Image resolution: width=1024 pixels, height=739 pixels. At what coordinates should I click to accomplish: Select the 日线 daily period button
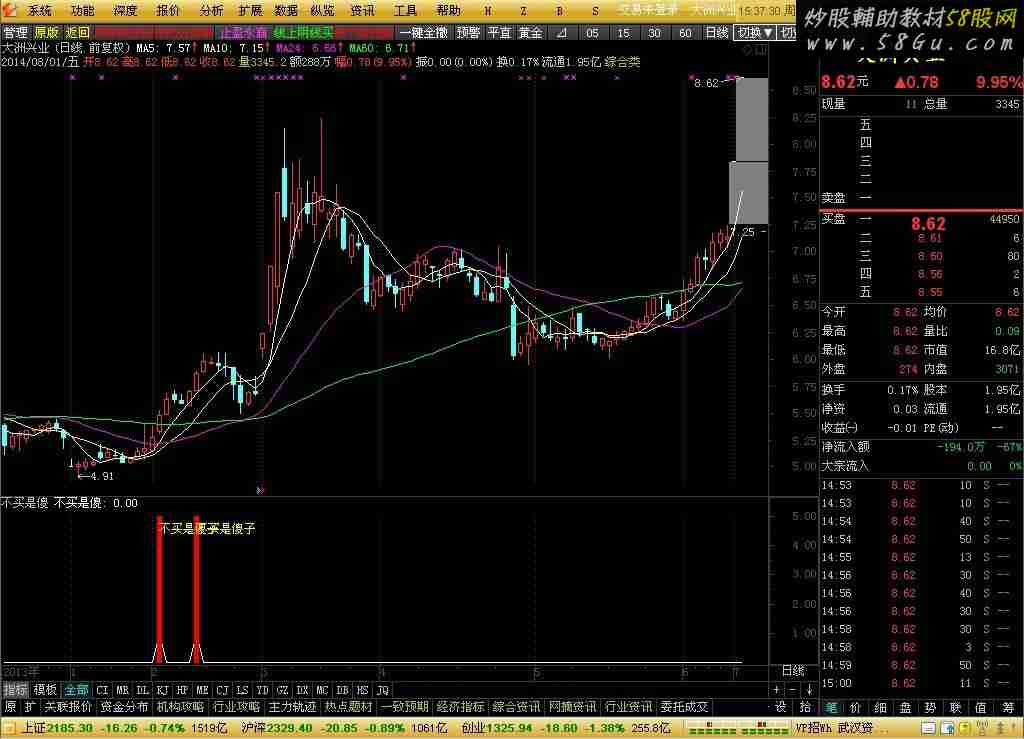point(716,32)
